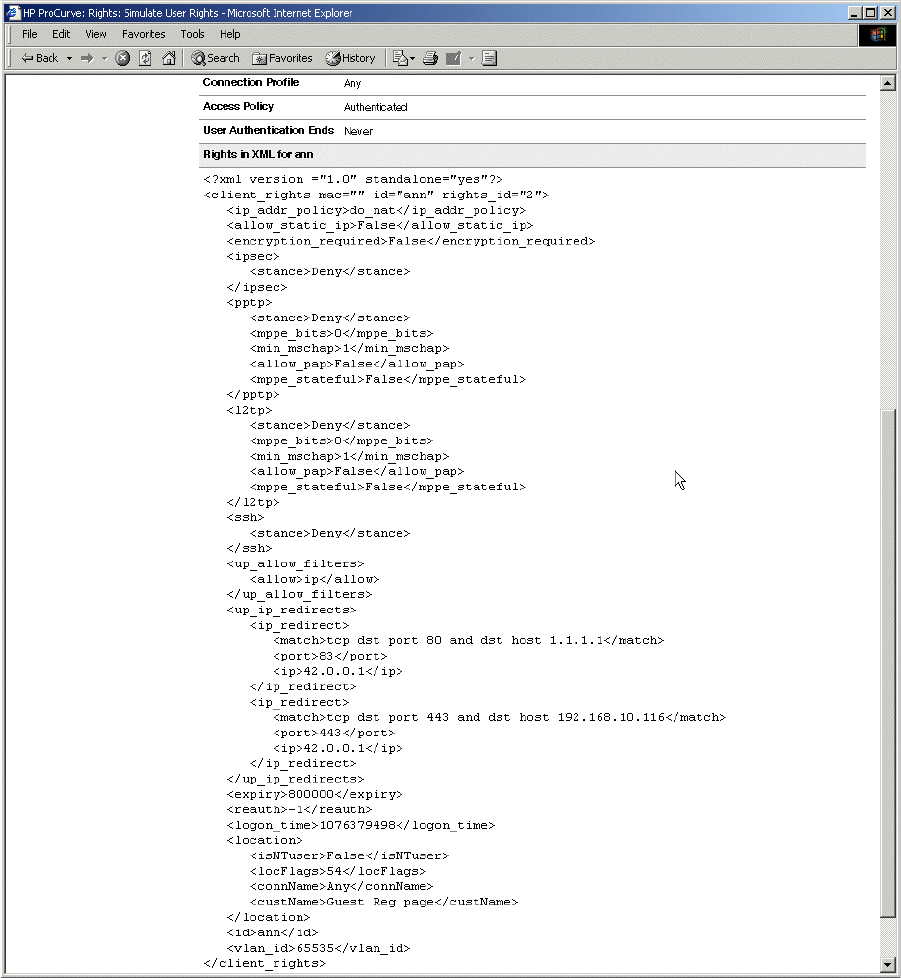Click the 'User Authentication Ends' label
Viewport: 901px width, 978px height.
[x=268, y=130]
